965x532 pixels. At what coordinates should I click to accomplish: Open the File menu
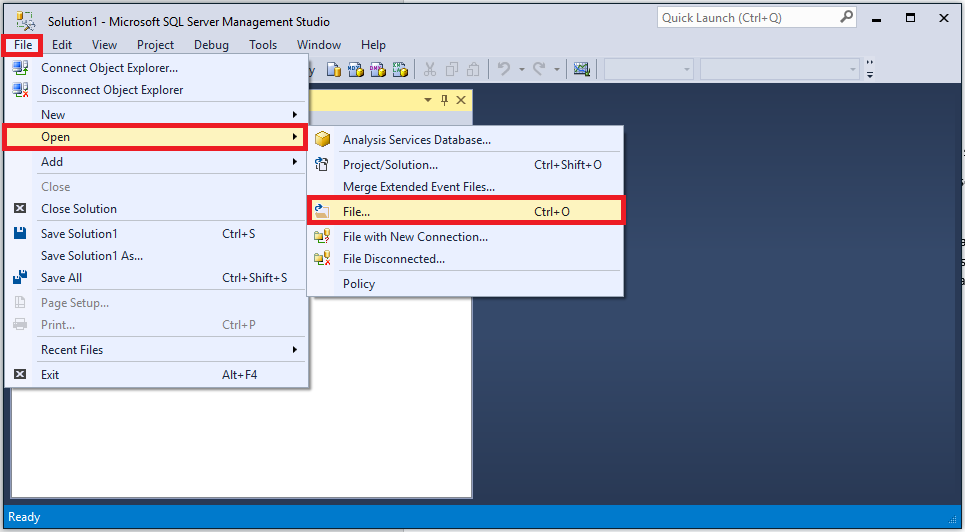click(23, 45)
